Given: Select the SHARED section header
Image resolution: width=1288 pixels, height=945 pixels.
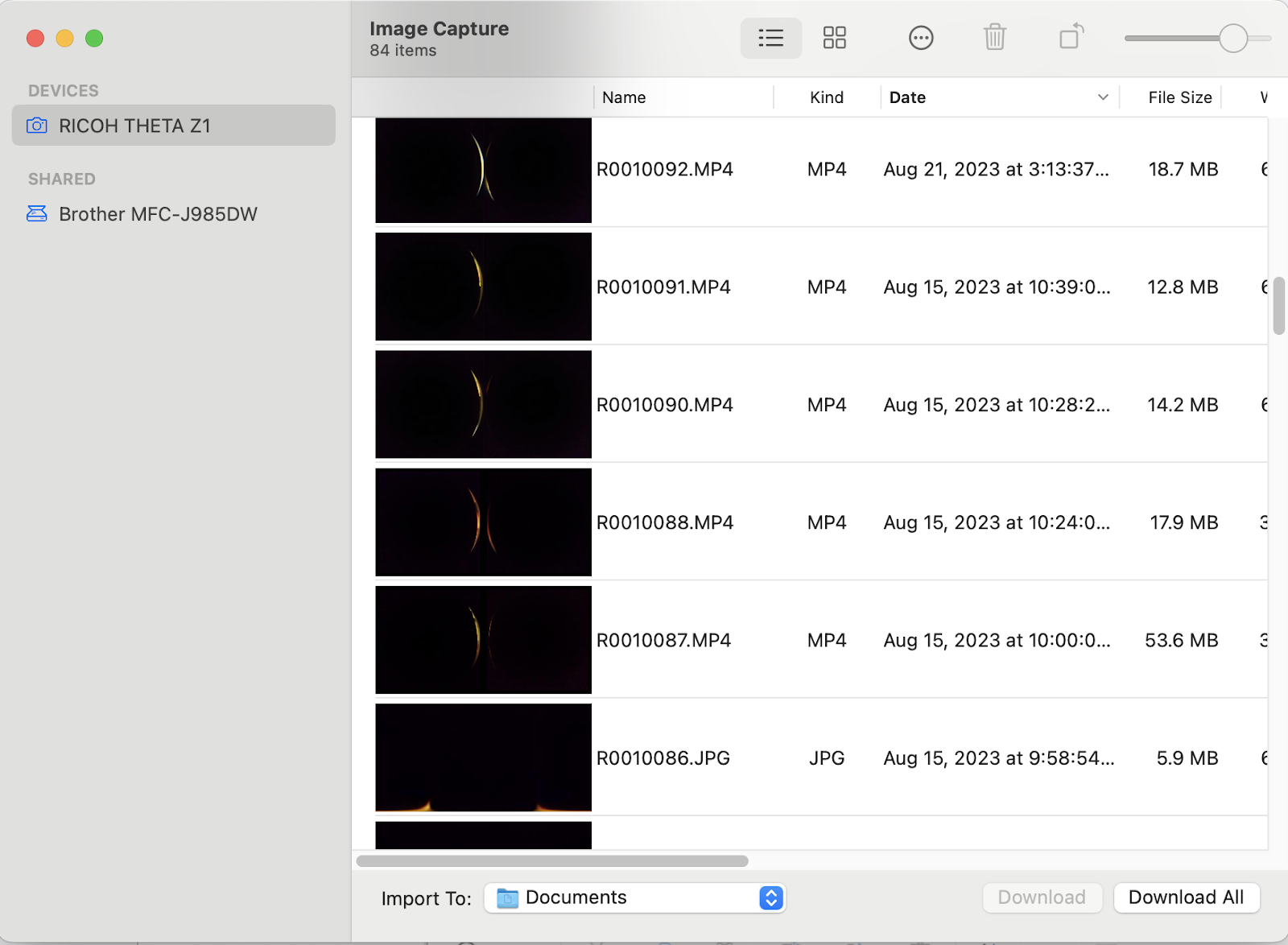Looking at the screenshot, I should click(x=61, y=179).
